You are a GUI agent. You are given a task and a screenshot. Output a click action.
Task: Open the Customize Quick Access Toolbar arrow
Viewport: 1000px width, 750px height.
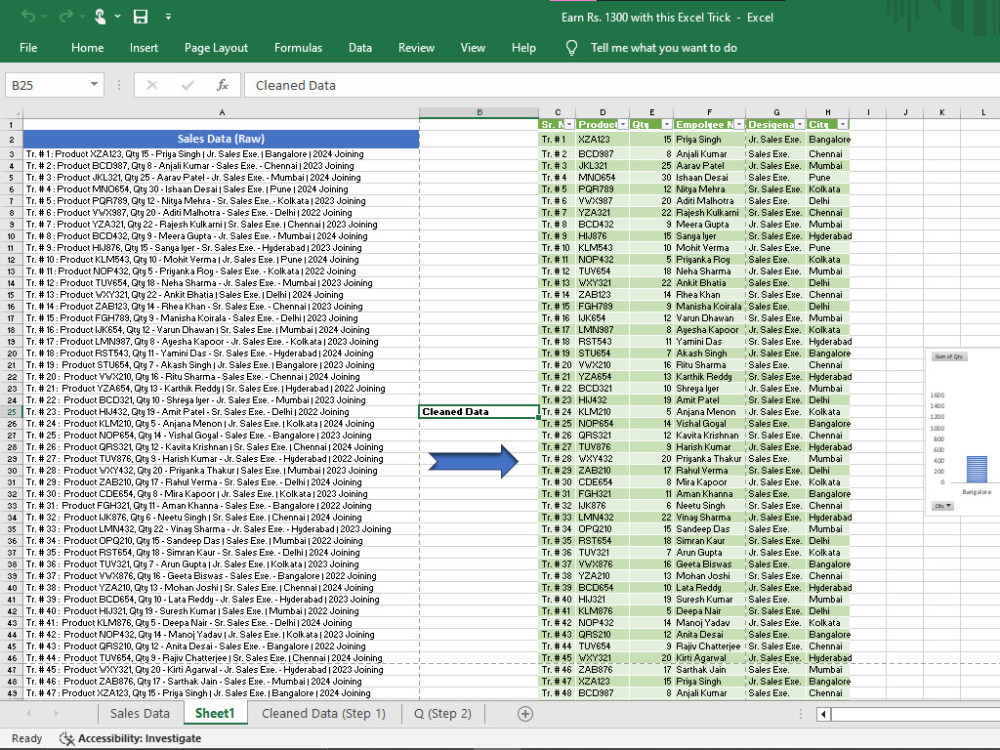(x=168, y=17)
